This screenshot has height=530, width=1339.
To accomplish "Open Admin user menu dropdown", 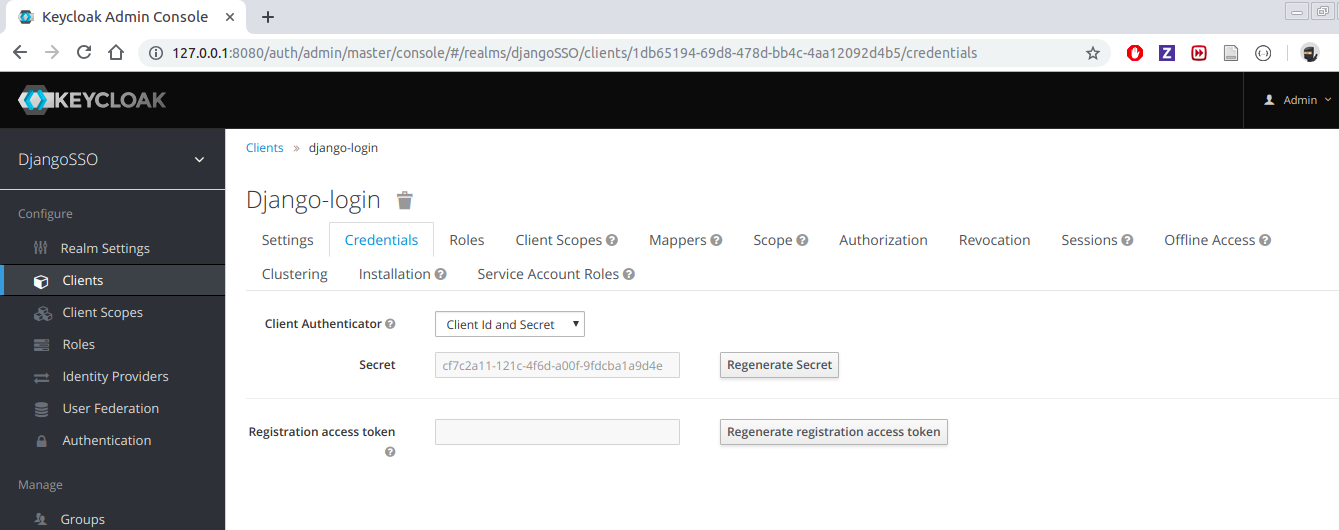I will [x=1298, y=100].
